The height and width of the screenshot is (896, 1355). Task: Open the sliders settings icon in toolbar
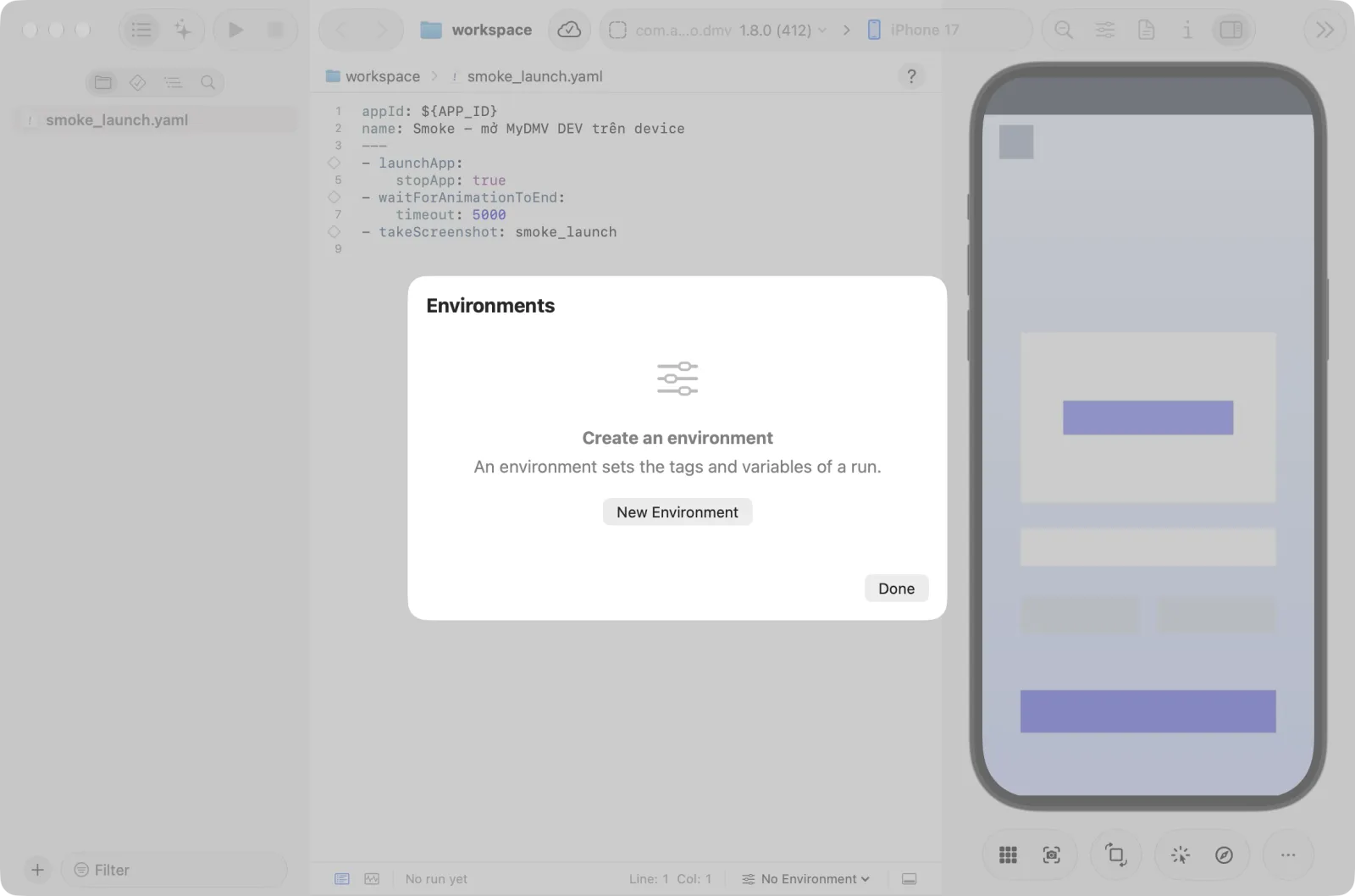coord(1105,30)
